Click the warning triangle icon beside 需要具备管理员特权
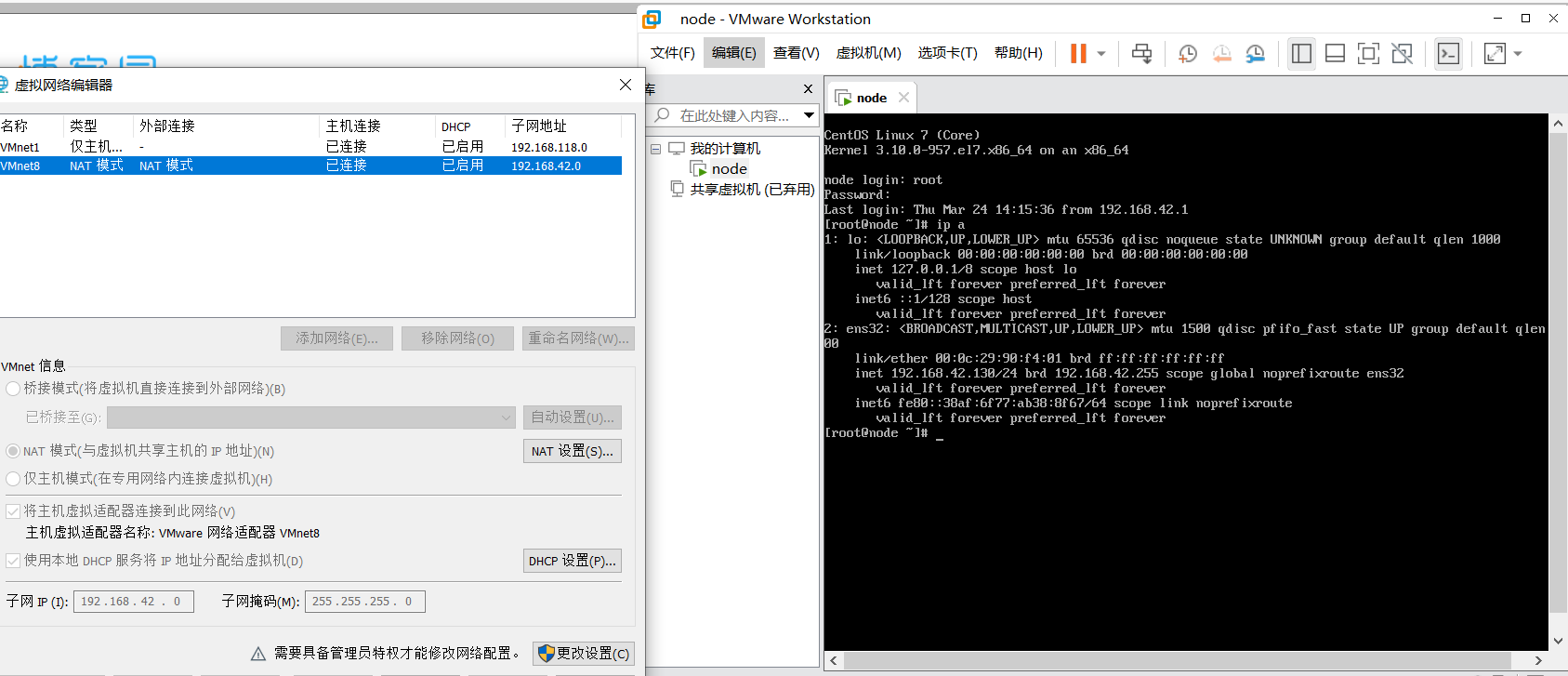The image size is (1568, 676). 258,654
